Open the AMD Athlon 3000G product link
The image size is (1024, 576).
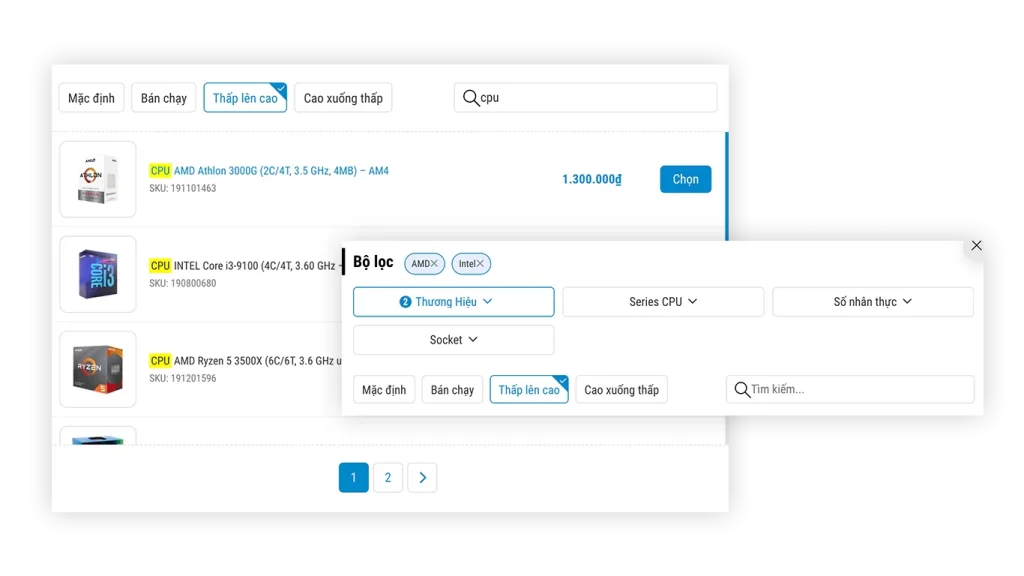pos(280,171)
